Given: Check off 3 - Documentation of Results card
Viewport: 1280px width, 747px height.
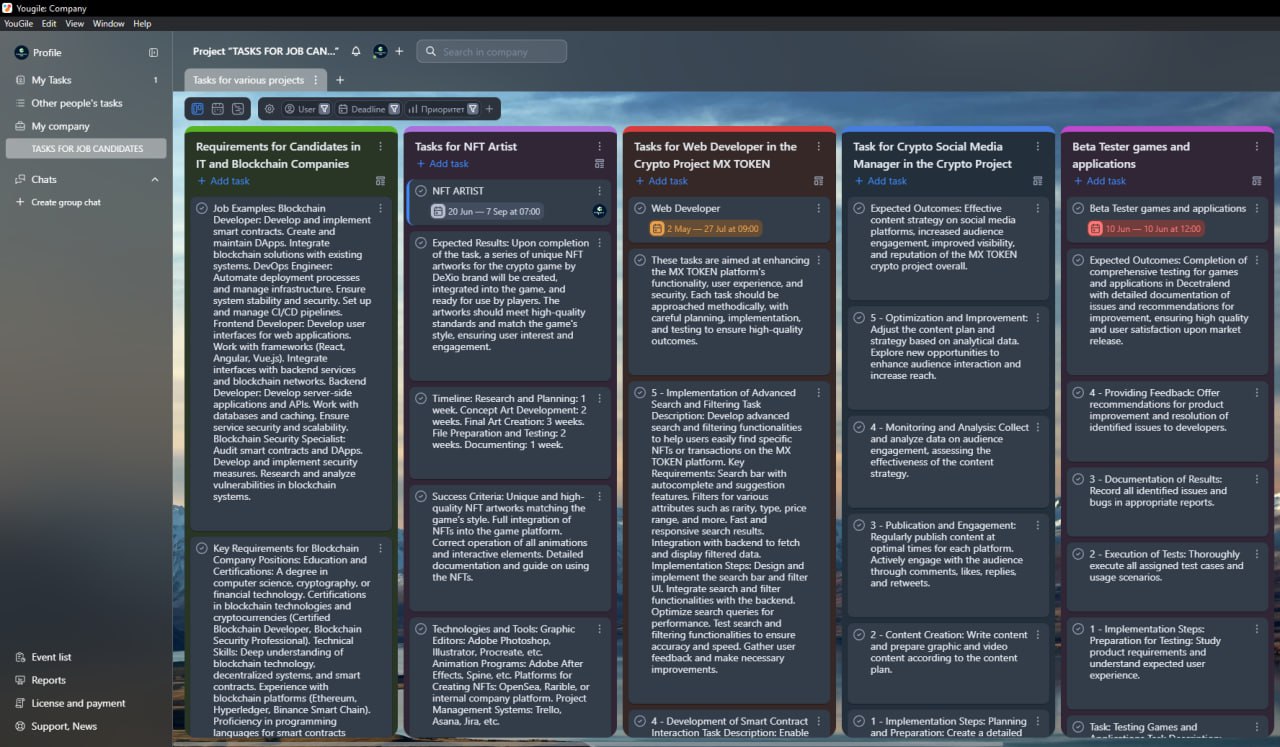Looking at the screenshot, I should [1078, 479].
